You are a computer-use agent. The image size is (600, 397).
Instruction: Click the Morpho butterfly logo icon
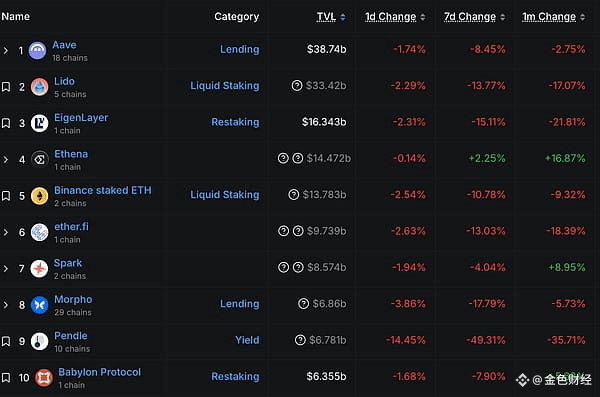click(39, 305)
